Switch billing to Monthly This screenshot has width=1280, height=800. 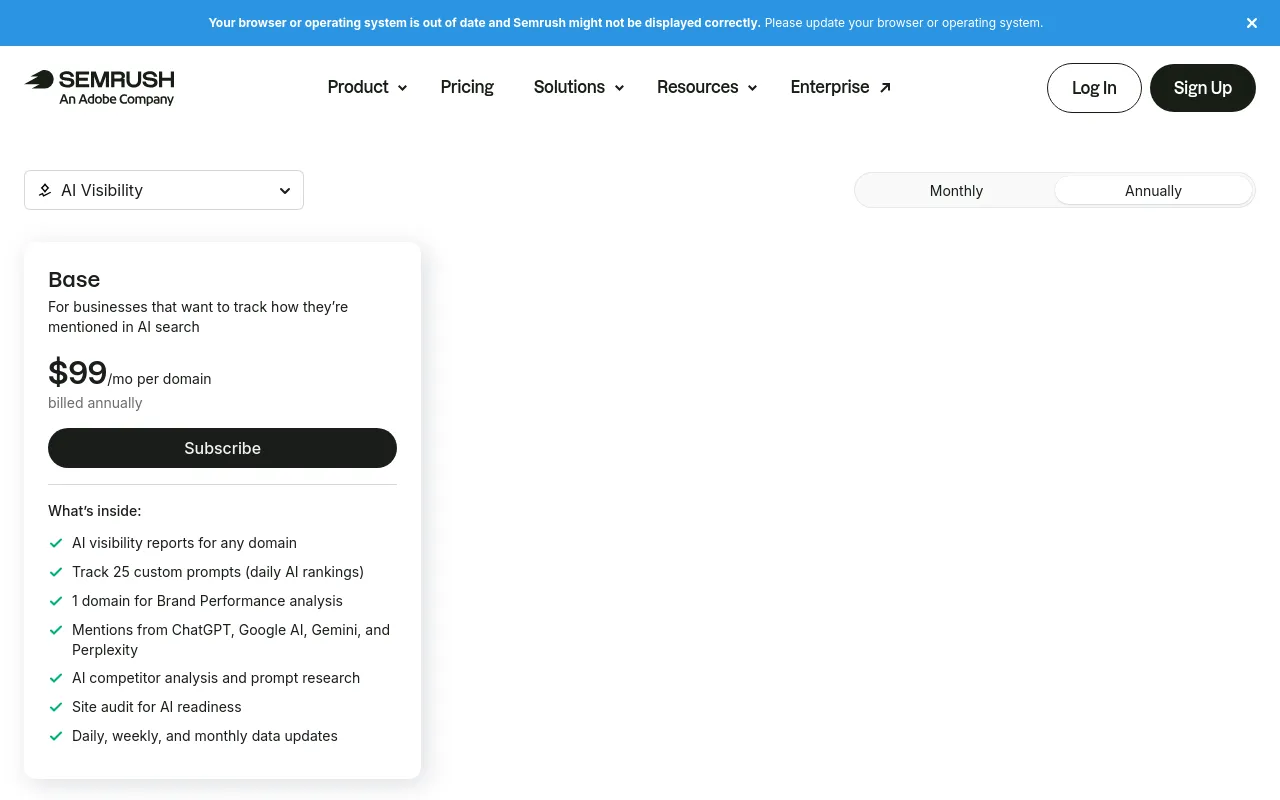coord(956,190)
